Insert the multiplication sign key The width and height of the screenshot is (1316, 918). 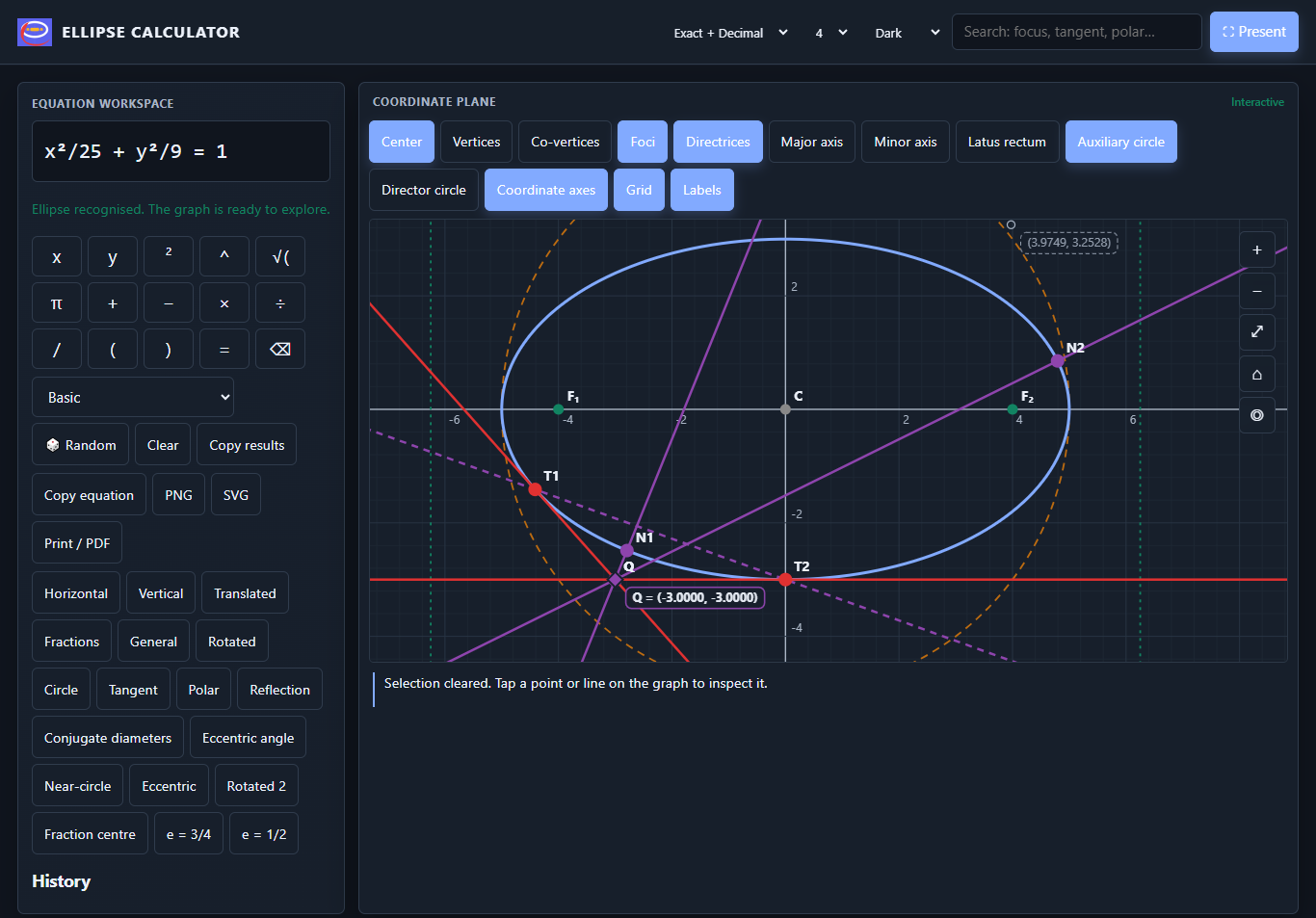click(x=224, y=302)
